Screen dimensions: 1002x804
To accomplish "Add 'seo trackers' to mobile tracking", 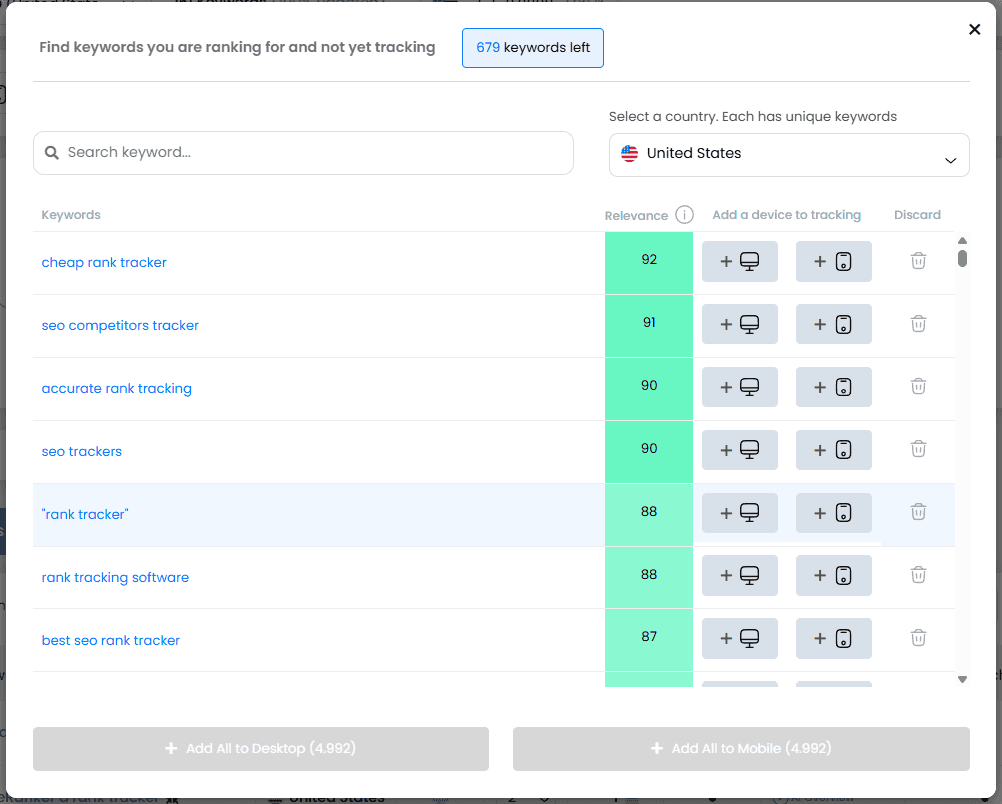I will tap(833, 451).
